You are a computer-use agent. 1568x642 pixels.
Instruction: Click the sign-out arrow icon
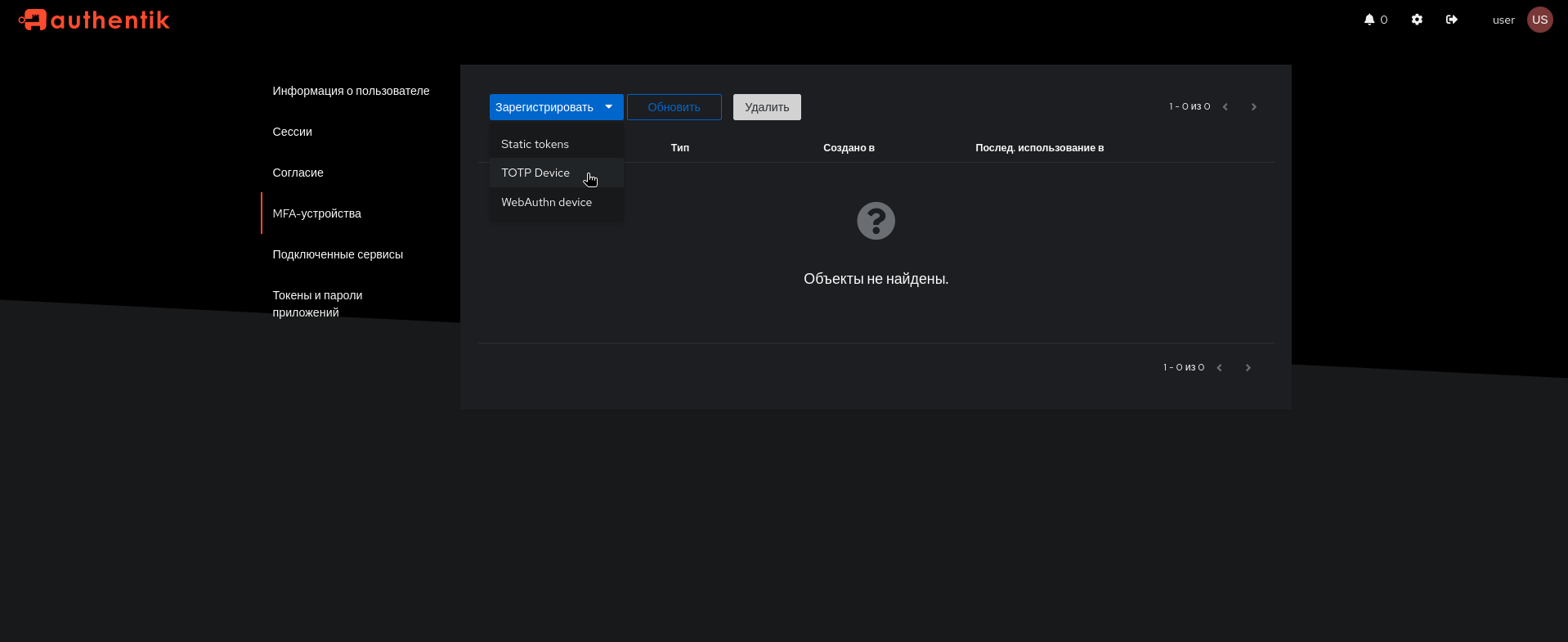pyautogui.click(x=1451, y=20)
